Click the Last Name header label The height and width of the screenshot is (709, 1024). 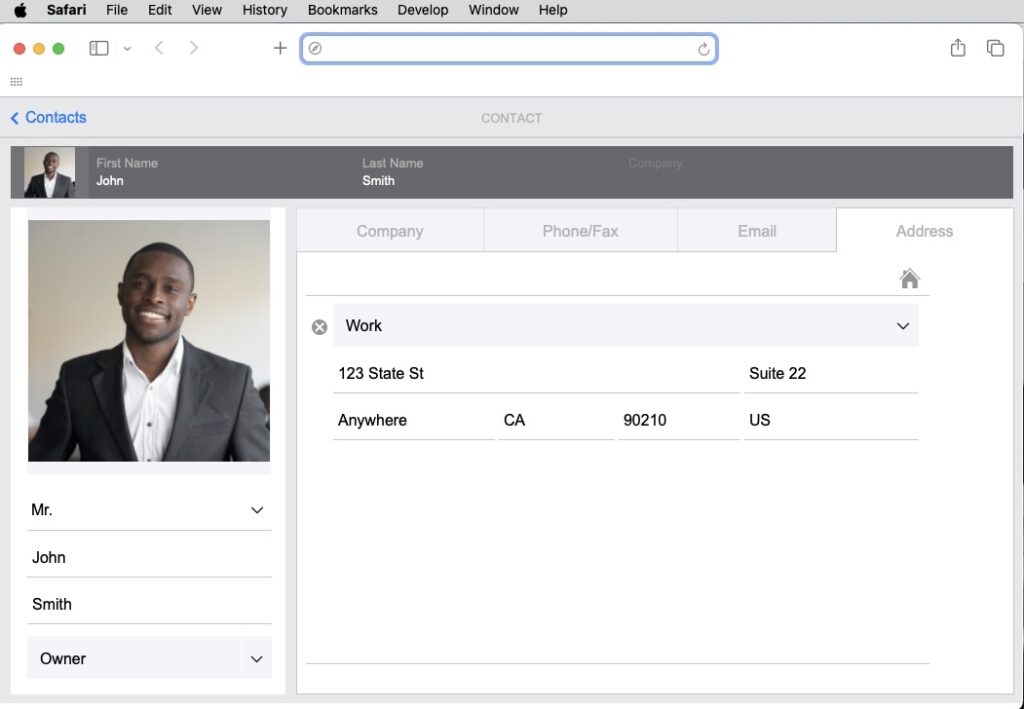(392, 163)
